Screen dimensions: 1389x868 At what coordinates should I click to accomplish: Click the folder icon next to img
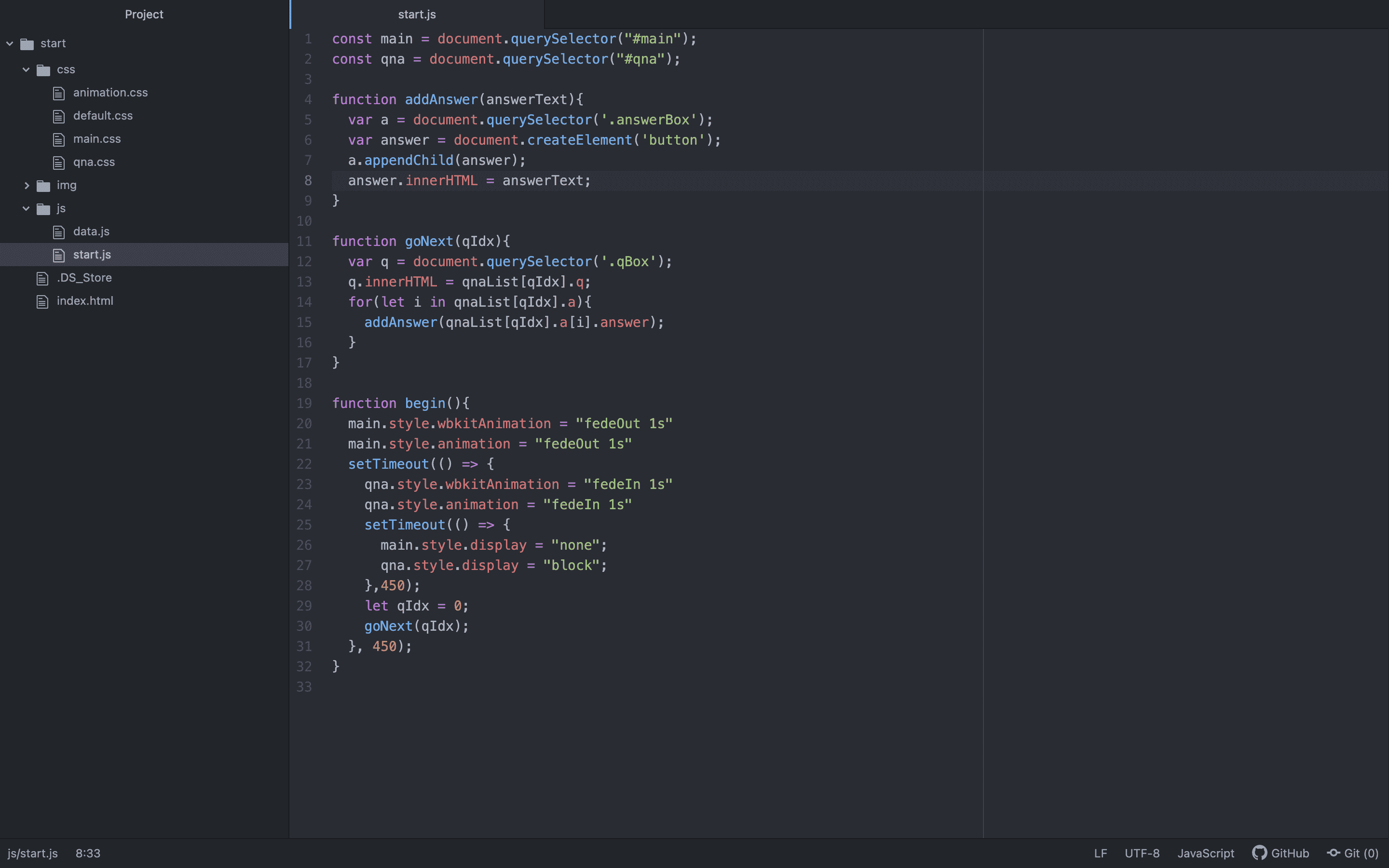click(43, 186)
